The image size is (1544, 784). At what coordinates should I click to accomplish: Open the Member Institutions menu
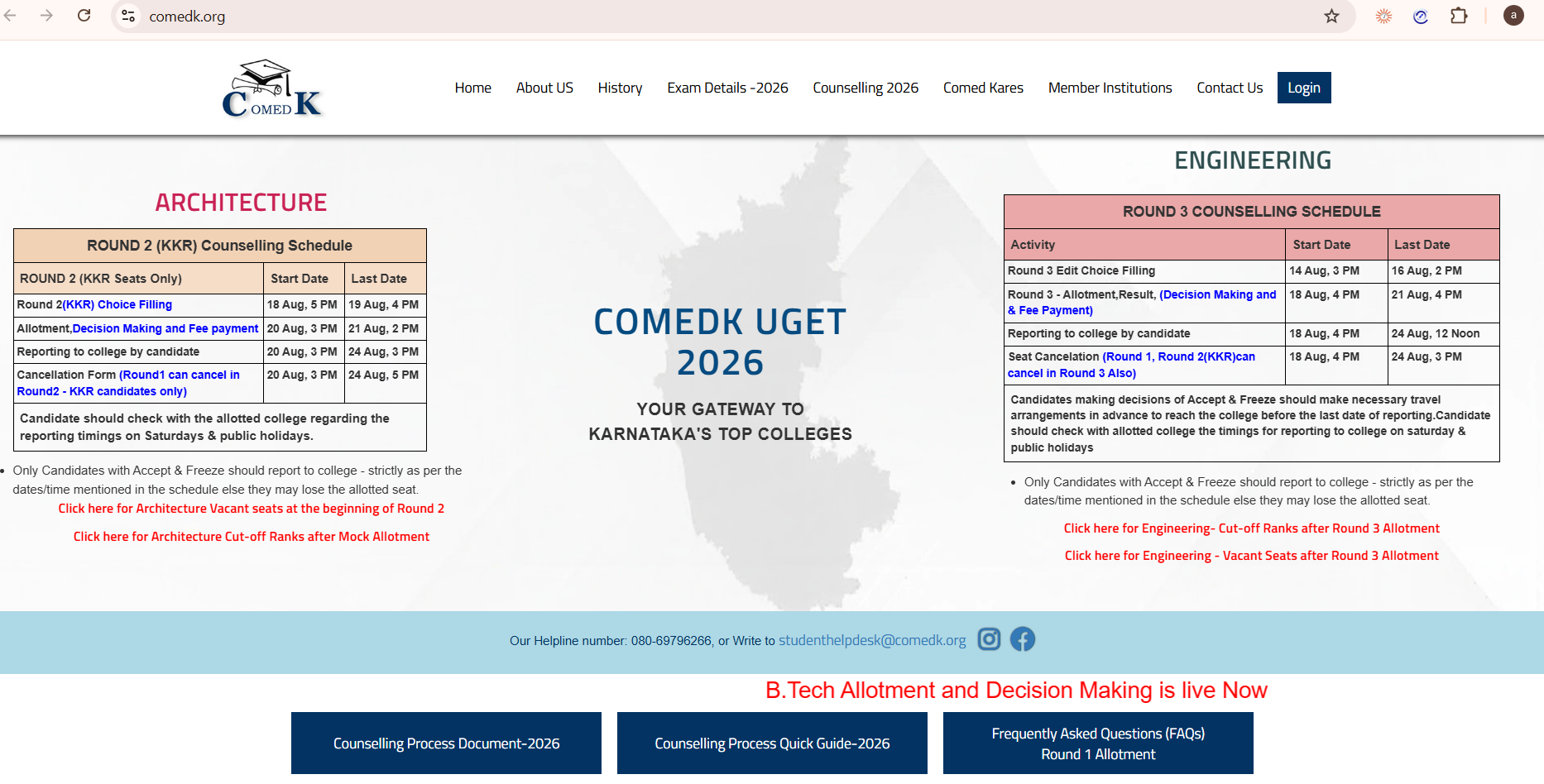1110,88
